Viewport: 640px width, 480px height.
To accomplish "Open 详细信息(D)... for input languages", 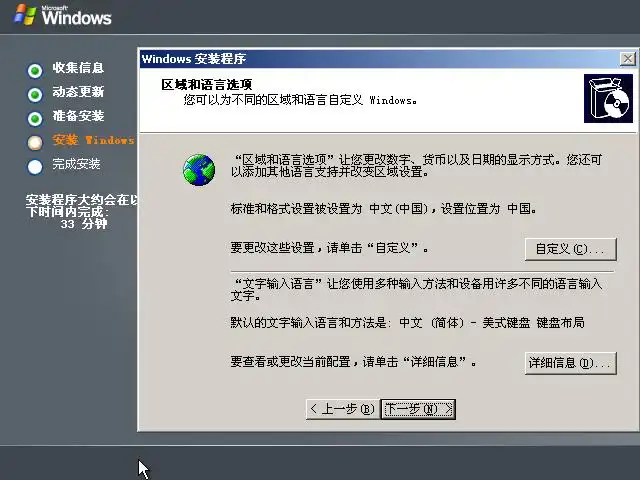I will pyautogui.click(x=571, y=363).
